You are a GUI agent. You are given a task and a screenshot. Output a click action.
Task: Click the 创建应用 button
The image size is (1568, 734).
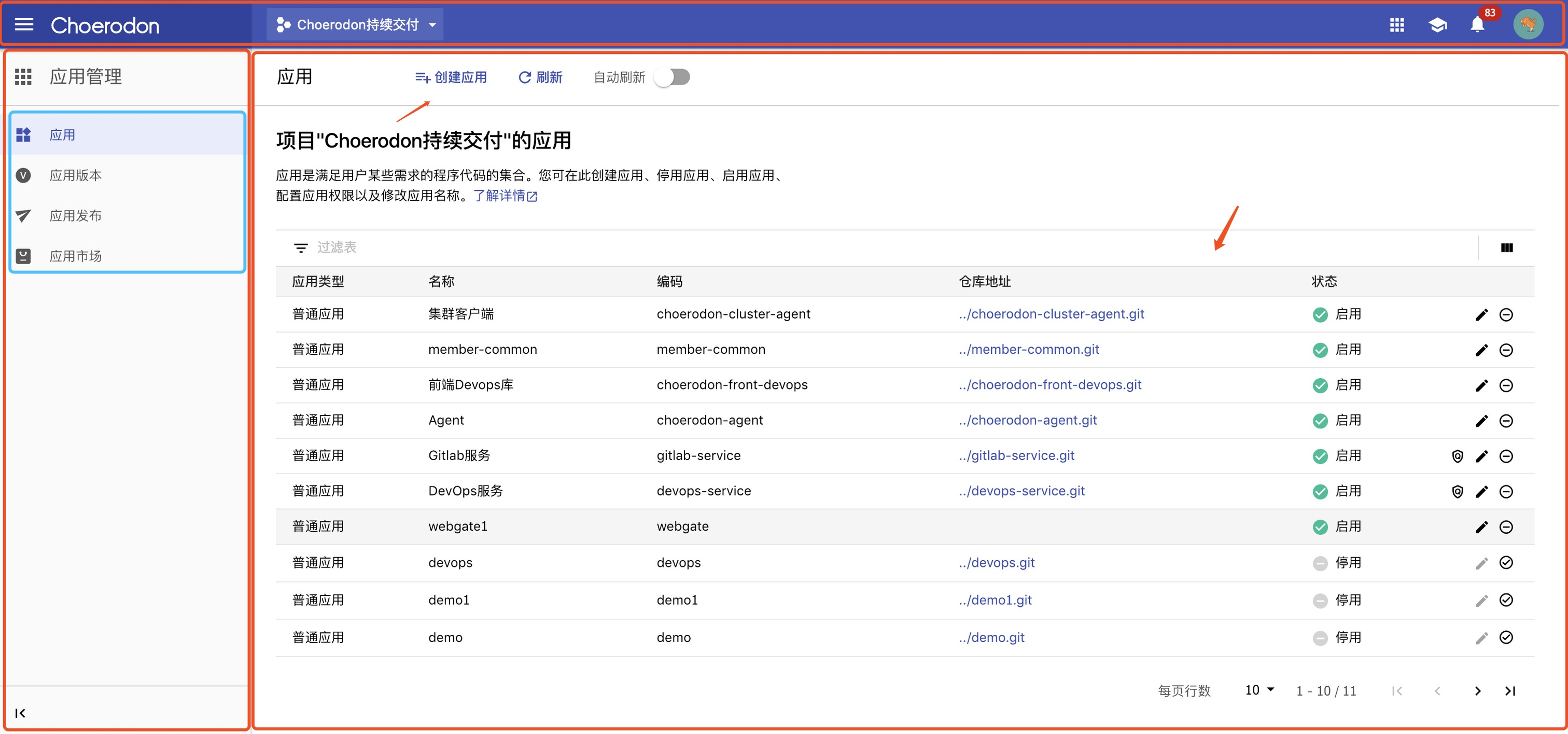[451, 77]
